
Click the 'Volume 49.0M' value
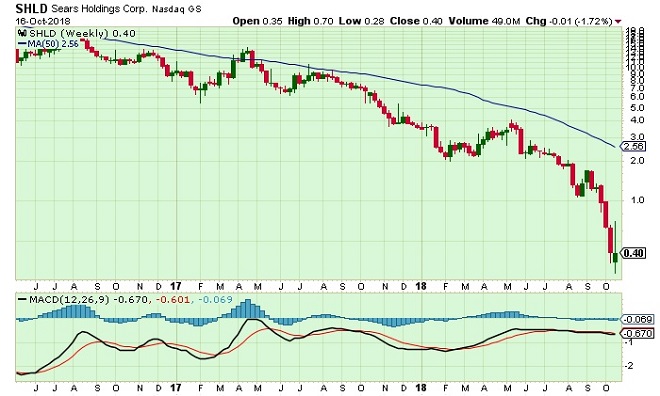(484, 21)
